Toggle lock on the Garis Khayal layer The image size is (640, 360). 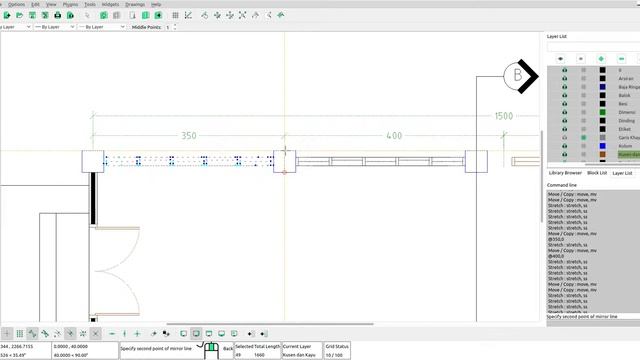click(584, 138)
